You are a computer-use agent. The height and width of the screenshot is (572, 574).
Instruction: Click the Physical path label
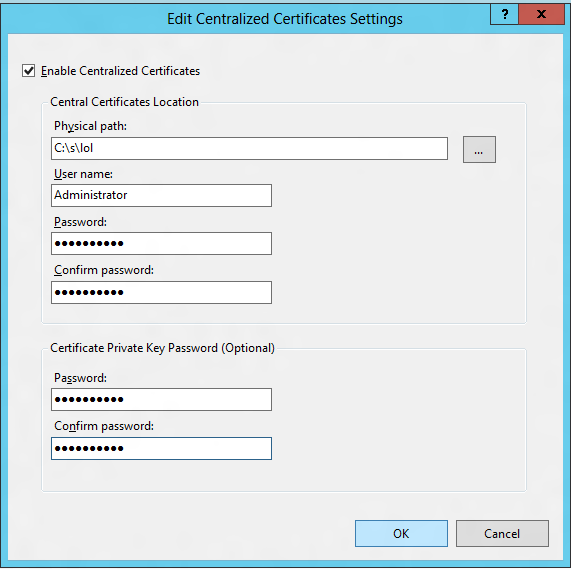click(90, 126)
